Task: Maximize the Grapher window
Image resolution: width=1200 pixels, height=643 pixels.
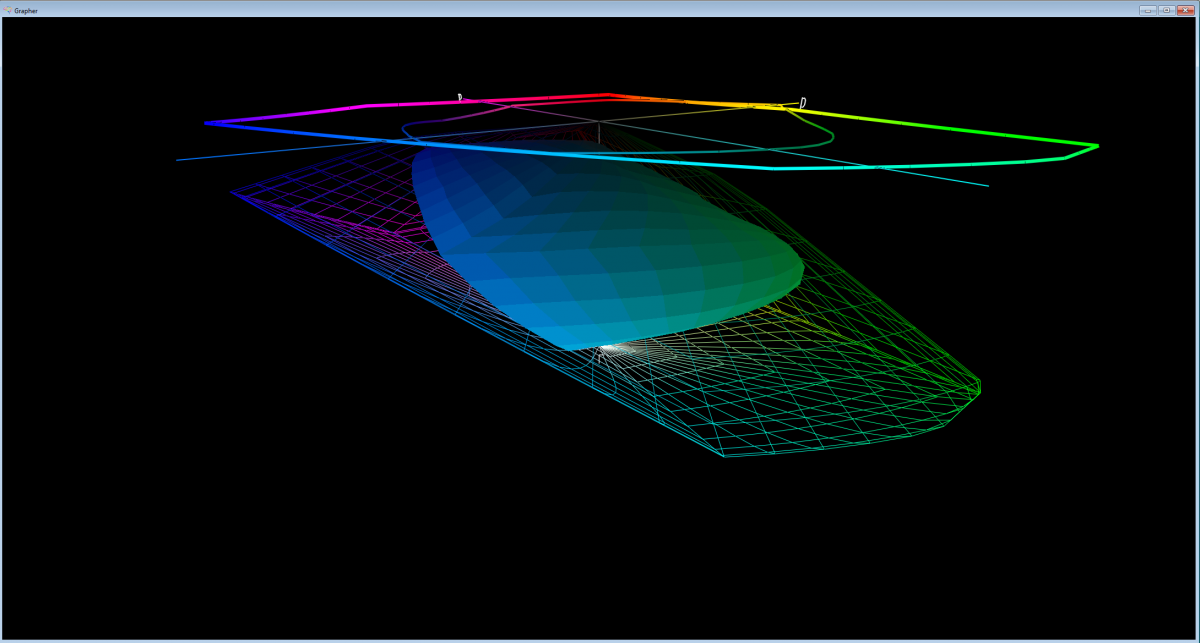Action: pyautogui.click(x=1166, y=10)
